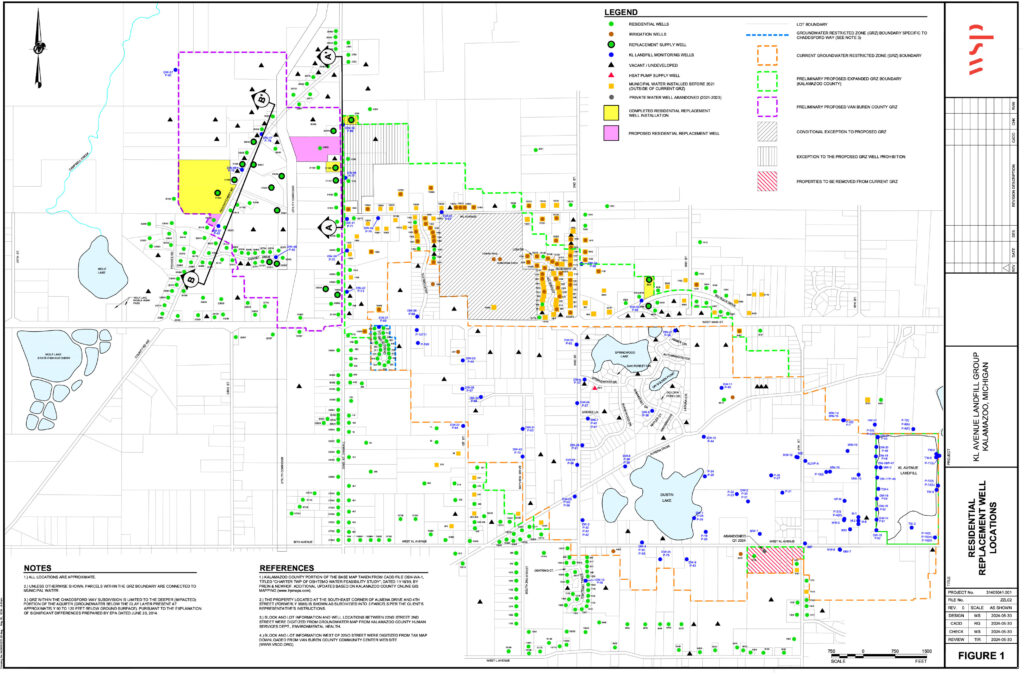This screenshot has width=1024, height=674.
Task: Click the section marker A' at top of map
Action: pos(327,56)
